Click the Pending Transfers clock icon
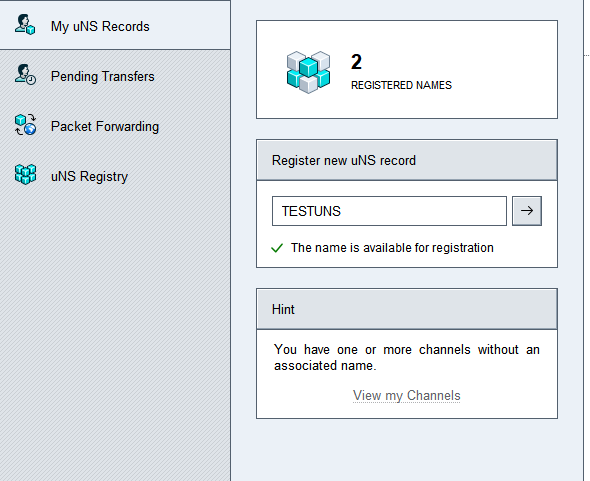590x481 pixels. (25, 75)
